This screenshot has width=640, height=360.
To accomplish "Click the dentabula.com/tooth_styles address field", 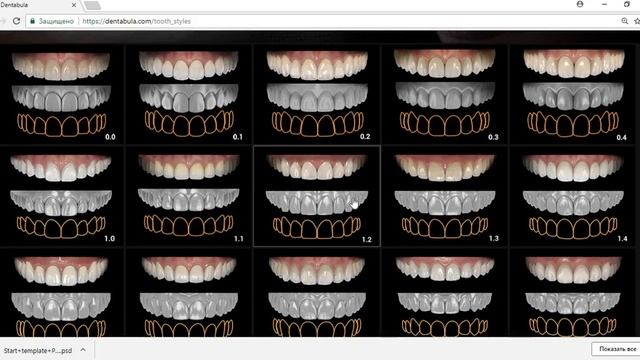I will pos(322,21).
